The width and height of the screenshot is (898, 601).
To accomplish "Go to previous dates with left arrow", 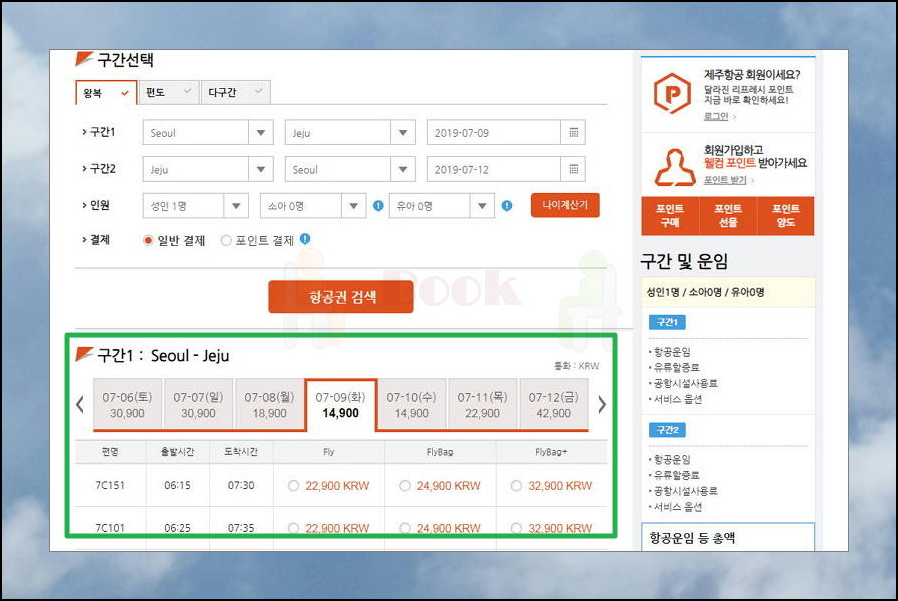I will (80, 404).
